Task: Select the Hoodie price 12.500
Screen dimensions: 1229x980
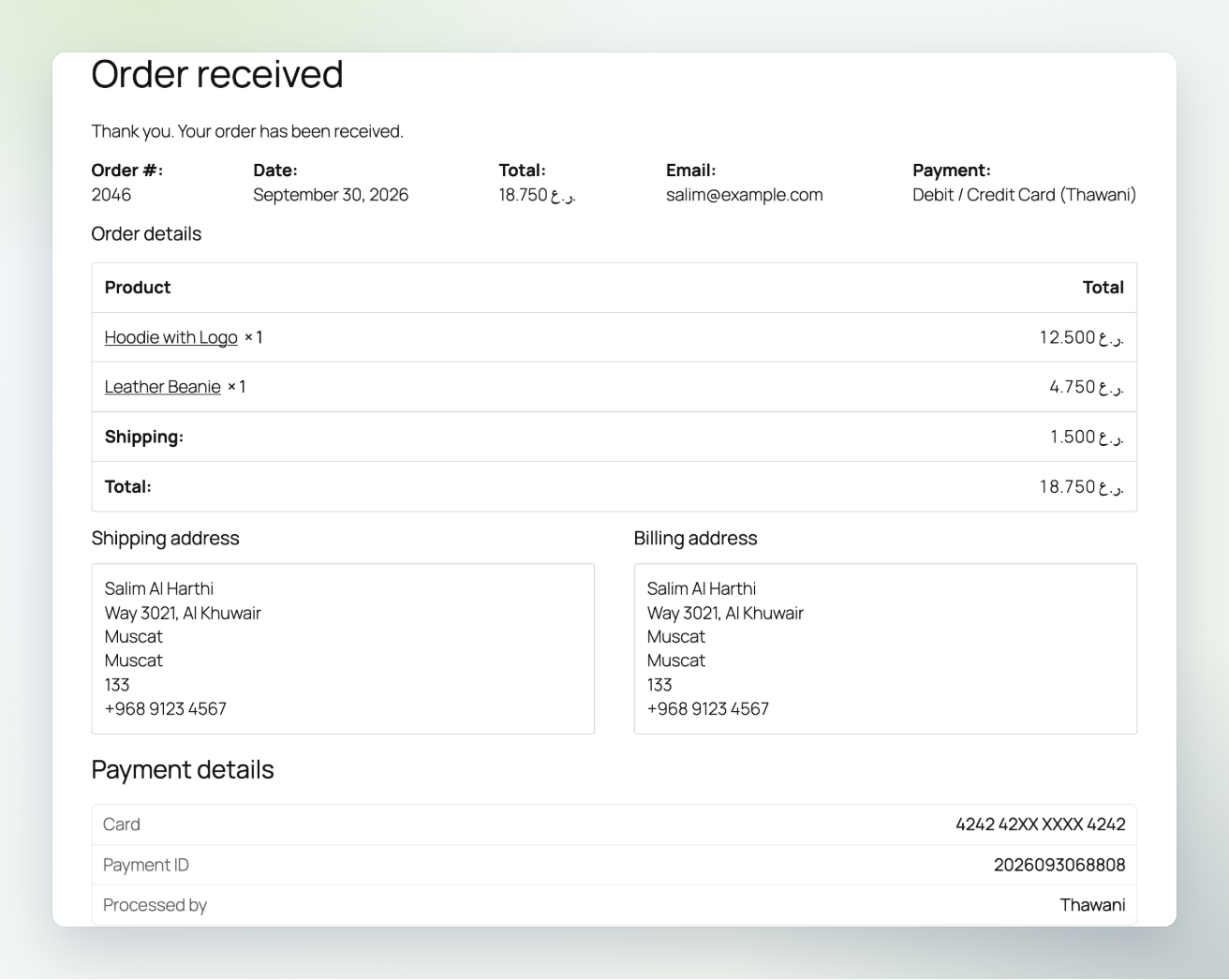Action: click(1081, 337)
